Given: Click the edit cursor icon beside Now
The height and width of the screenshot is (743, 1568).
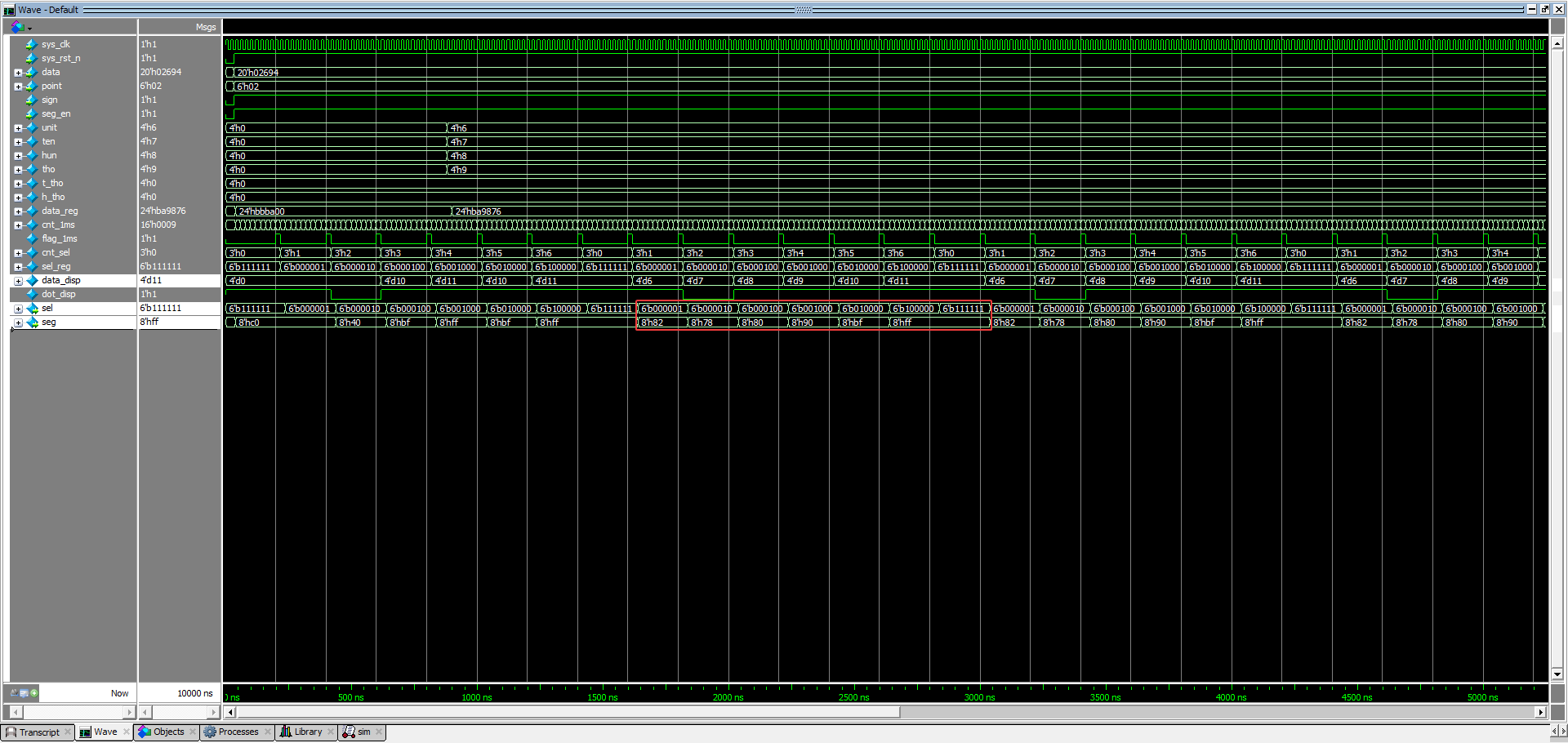Looking at the screenshot, I should (x=24, y=693).
